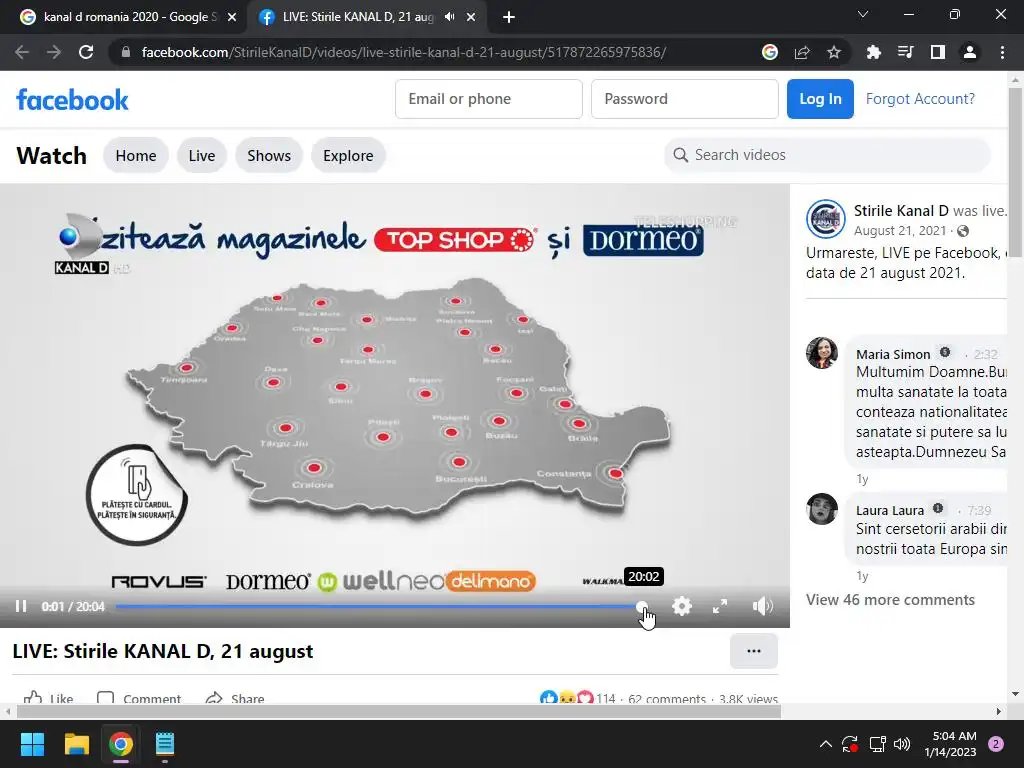Open Chrome tab search chevron

[x=863, y=14]
